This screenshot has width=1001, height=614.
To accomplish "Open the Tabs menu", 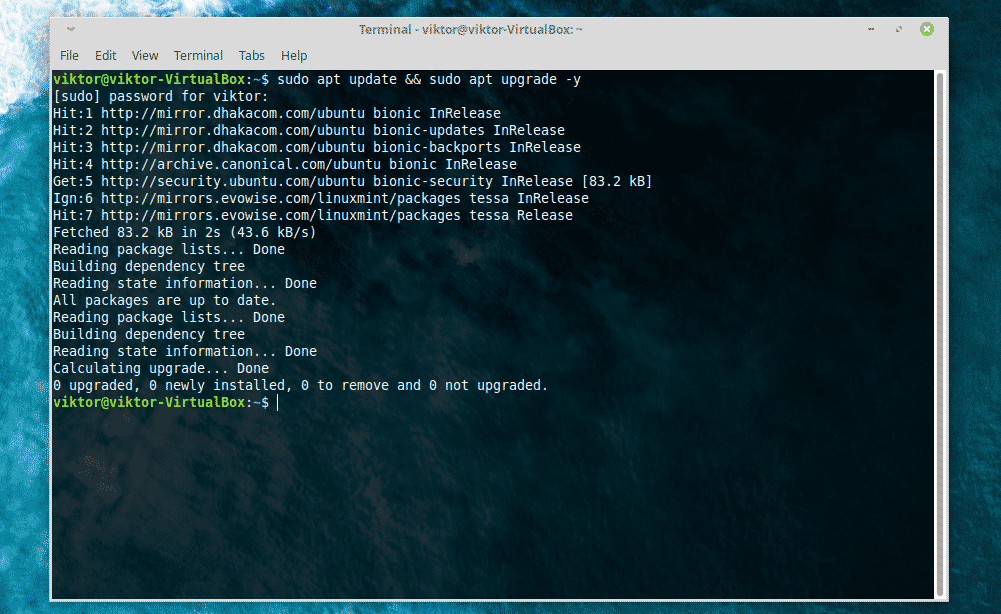I will (252, 56).
